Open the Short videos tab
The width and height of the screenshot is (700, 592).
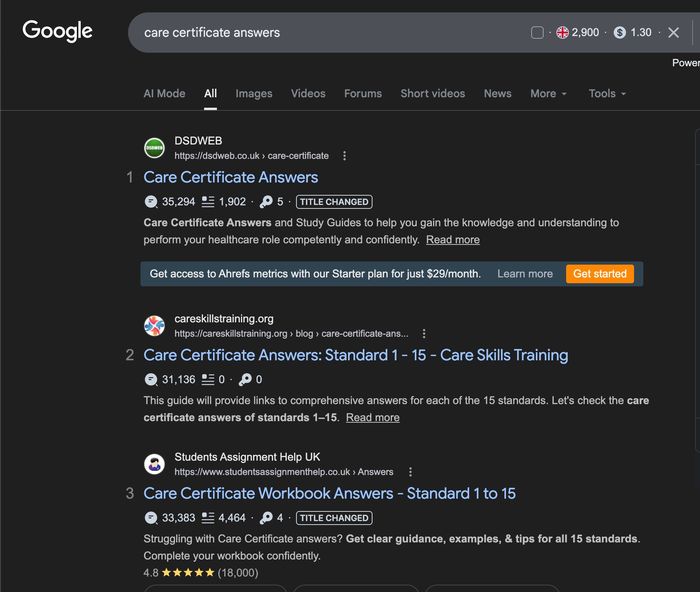tap(433, 94)
